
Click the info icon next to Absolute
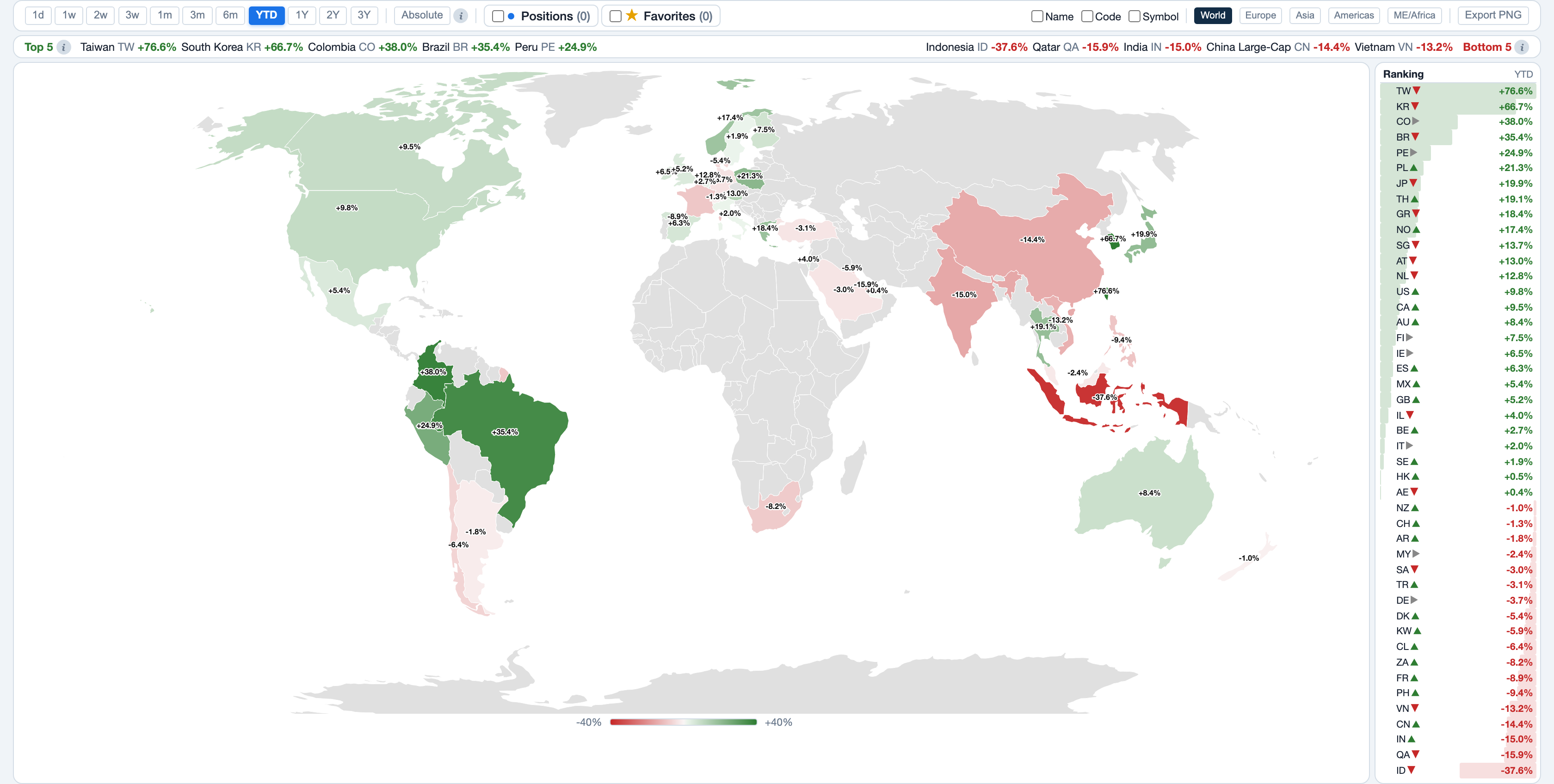pyautogui.click(x=461, y=16)
